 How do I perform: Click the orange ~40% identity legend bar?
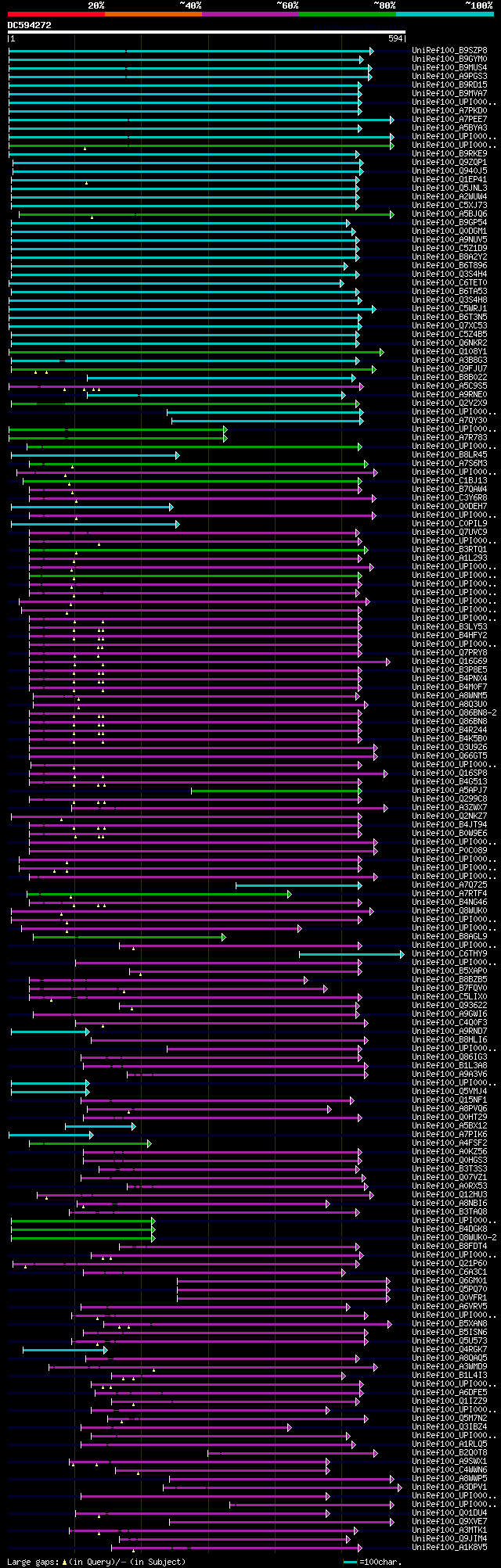tap(153, 14)
